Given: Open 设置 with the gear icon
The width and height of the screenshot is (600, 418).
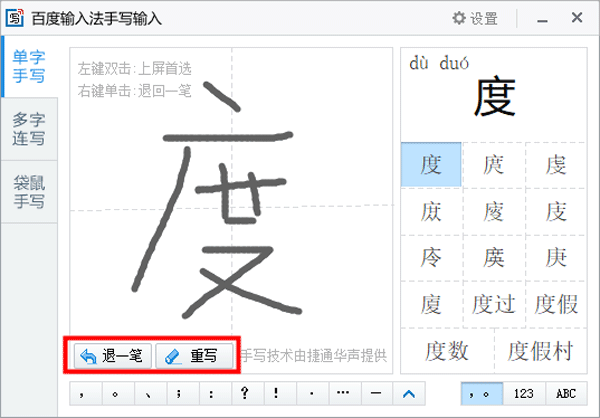Looking at the screenshot, I should click(475, 18).
